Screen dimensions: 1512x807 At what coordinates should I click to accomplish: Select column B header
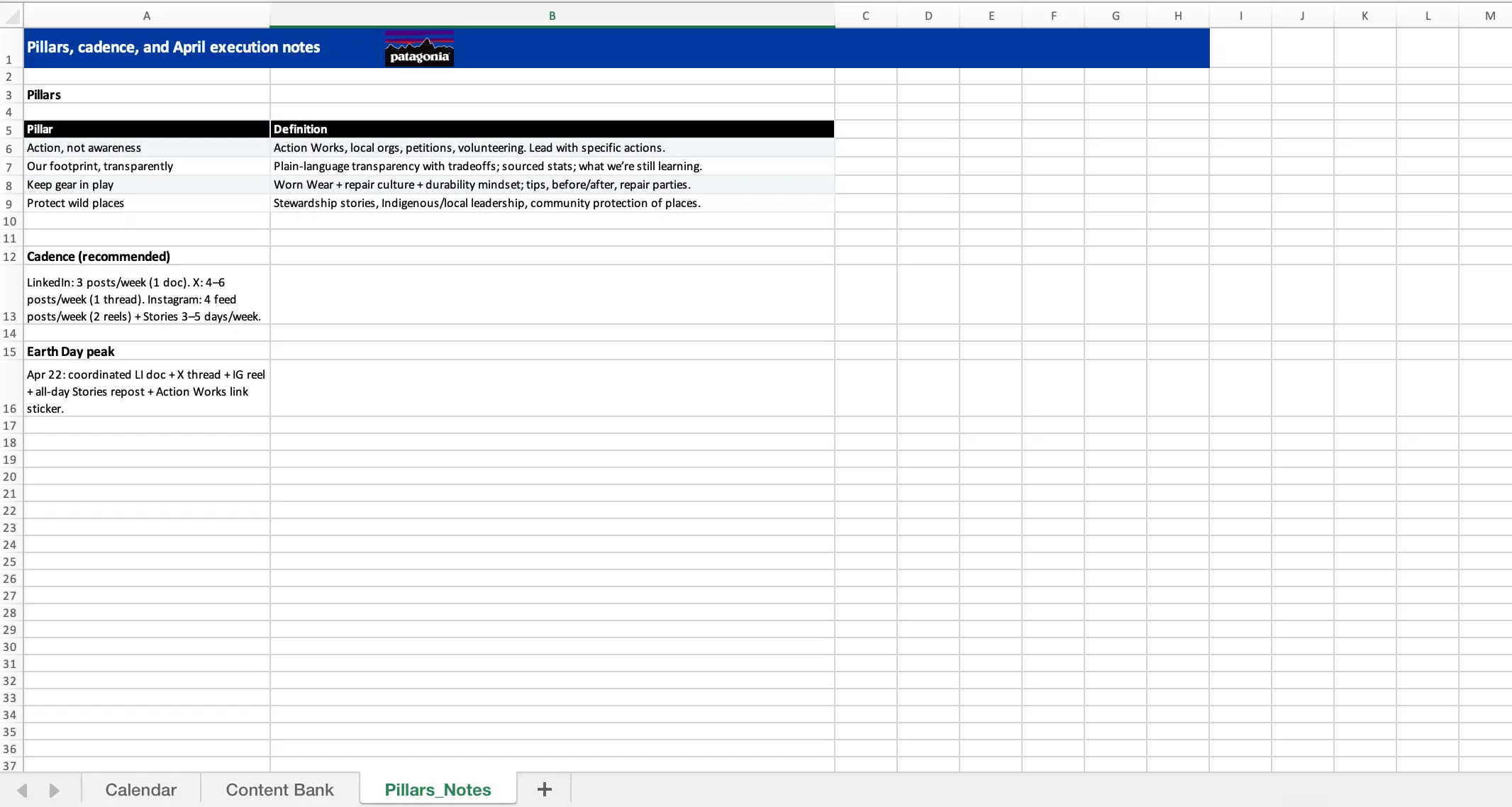[x=552, y=16]
